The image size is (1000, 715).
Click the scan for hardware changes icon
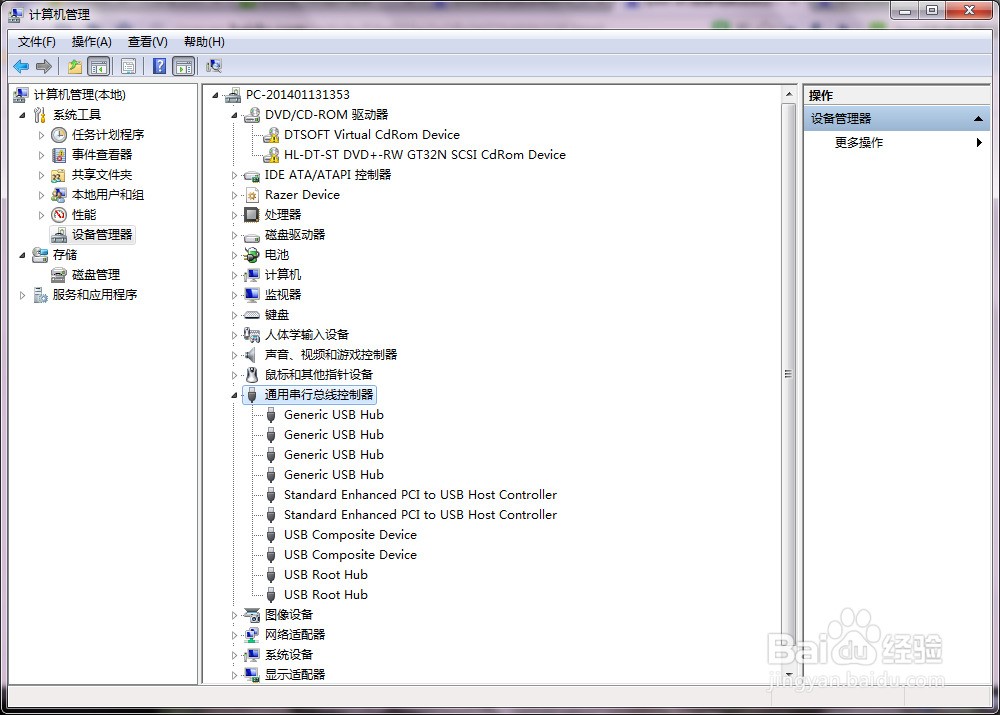(214, 67)
